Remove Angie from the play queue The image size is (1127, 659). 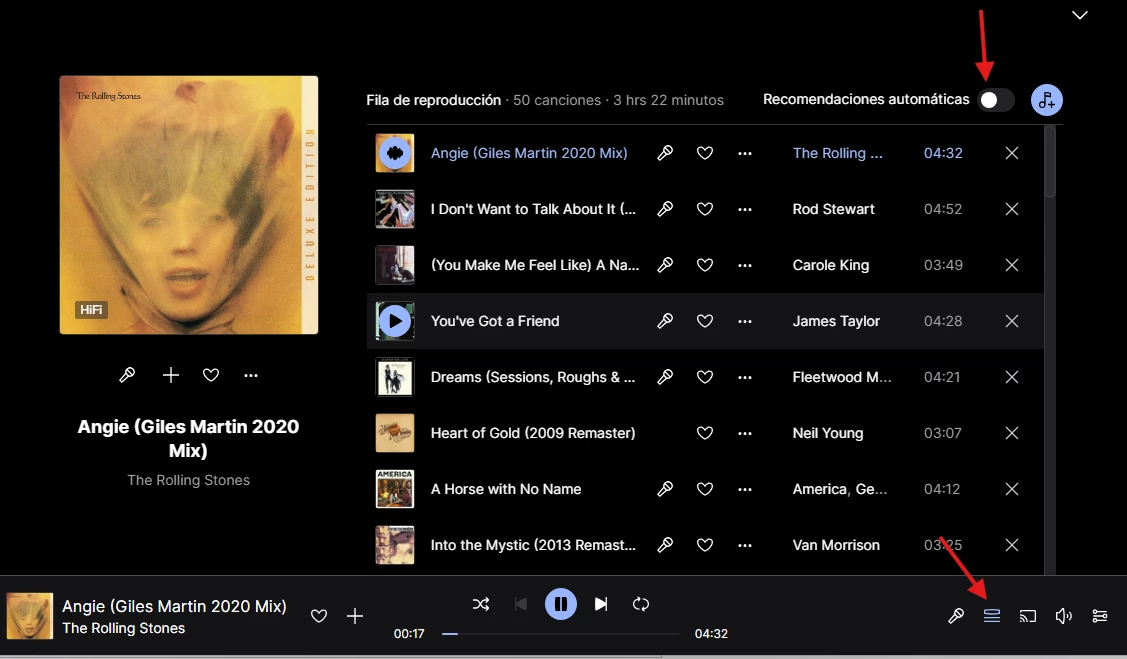tap(1011, 153)
